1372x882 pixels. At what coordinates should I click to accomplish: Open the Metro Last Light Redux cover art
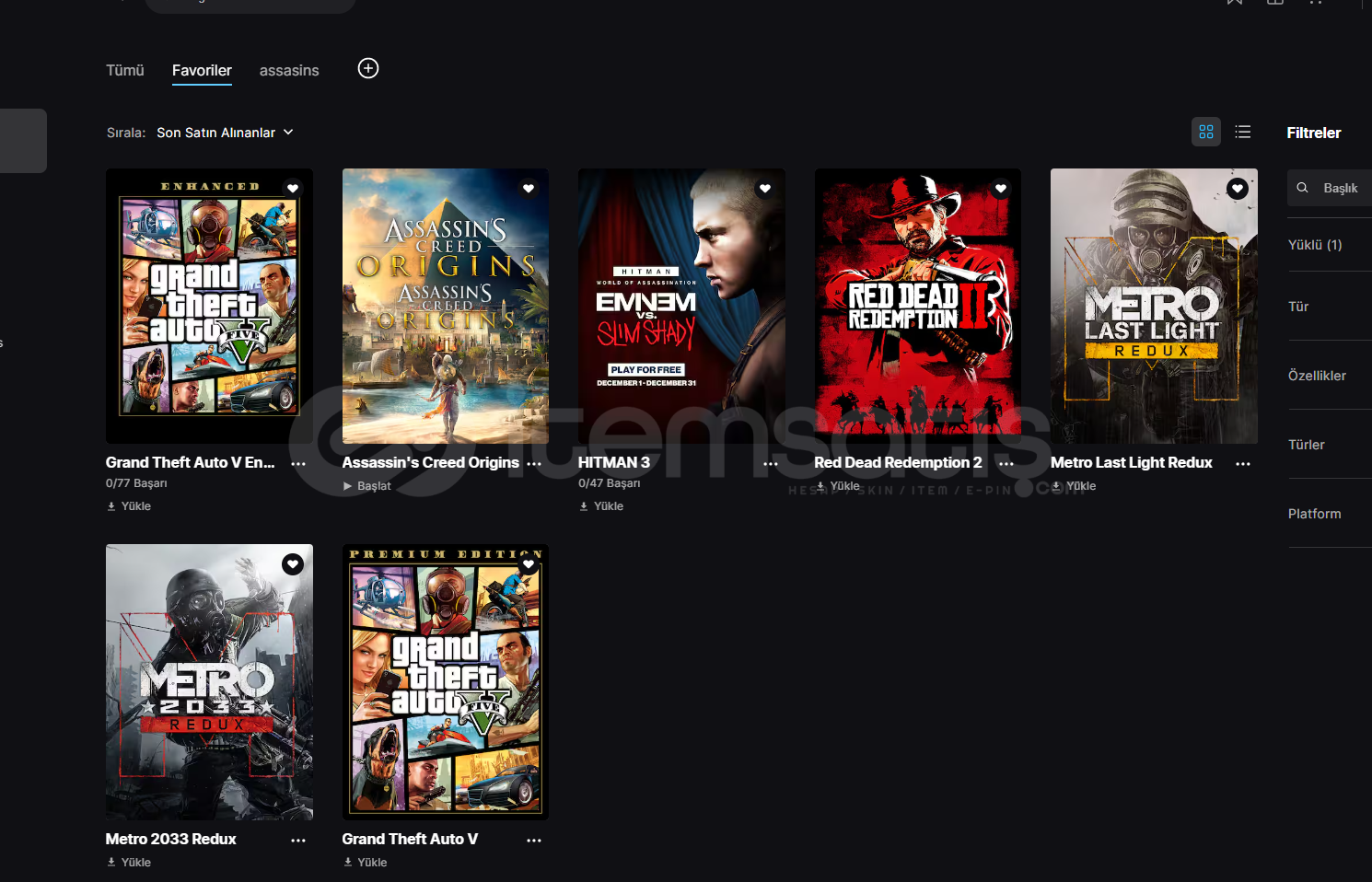[1154, 306]
